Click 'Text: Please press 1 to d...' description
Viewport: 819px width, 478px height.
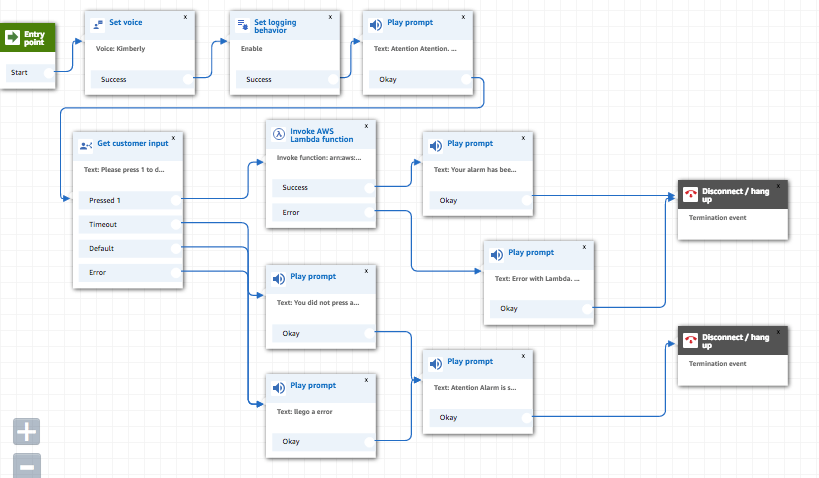point(124,170)
